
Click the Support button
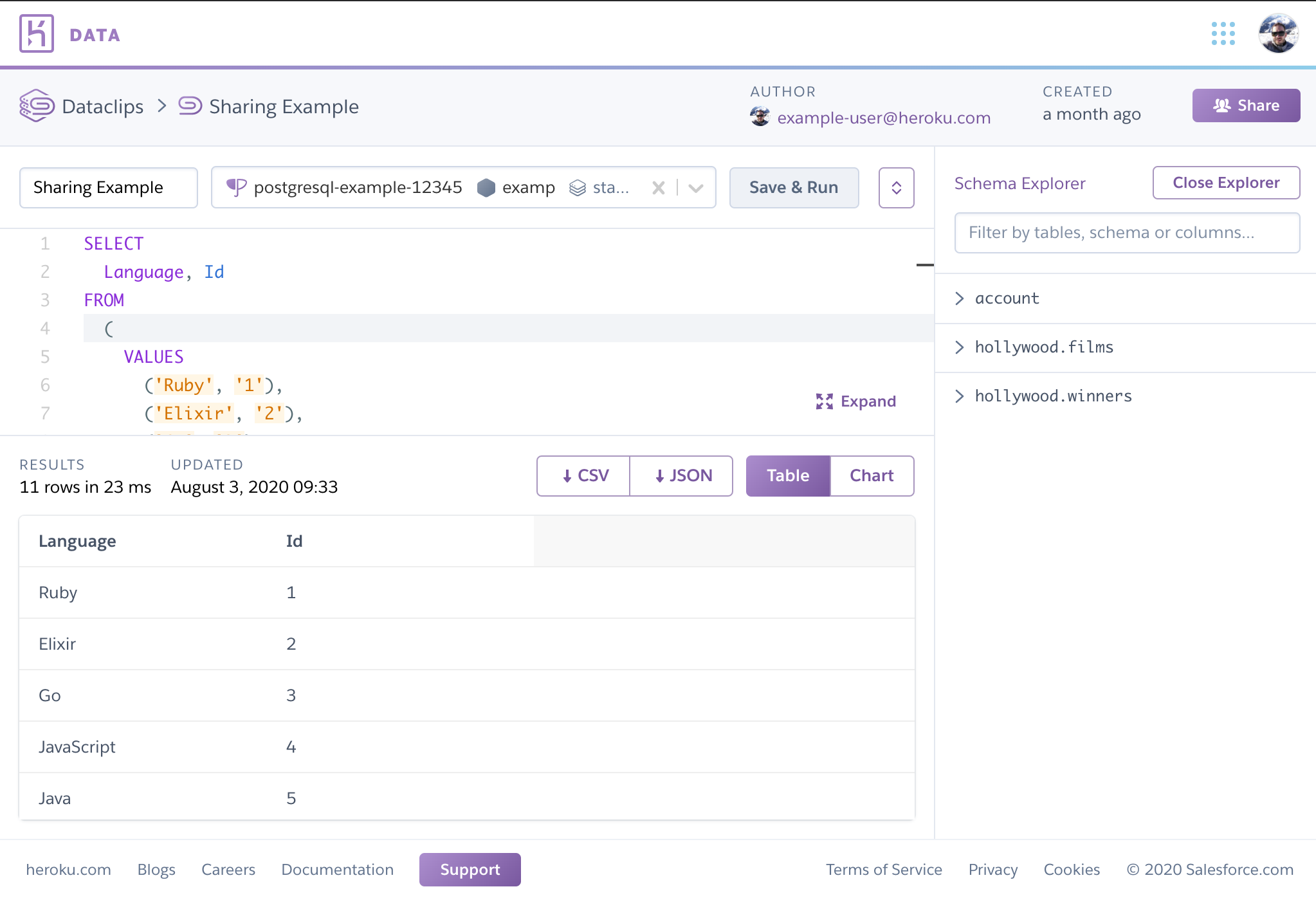click(470, 870)
